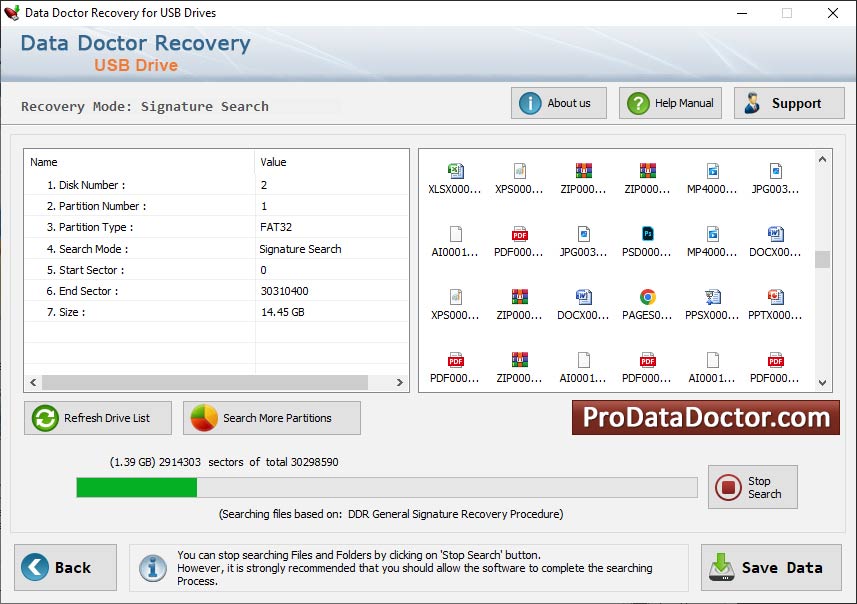Click the info icon beside the warning message
Screen dimensions: 857x604
pos(152,567)
